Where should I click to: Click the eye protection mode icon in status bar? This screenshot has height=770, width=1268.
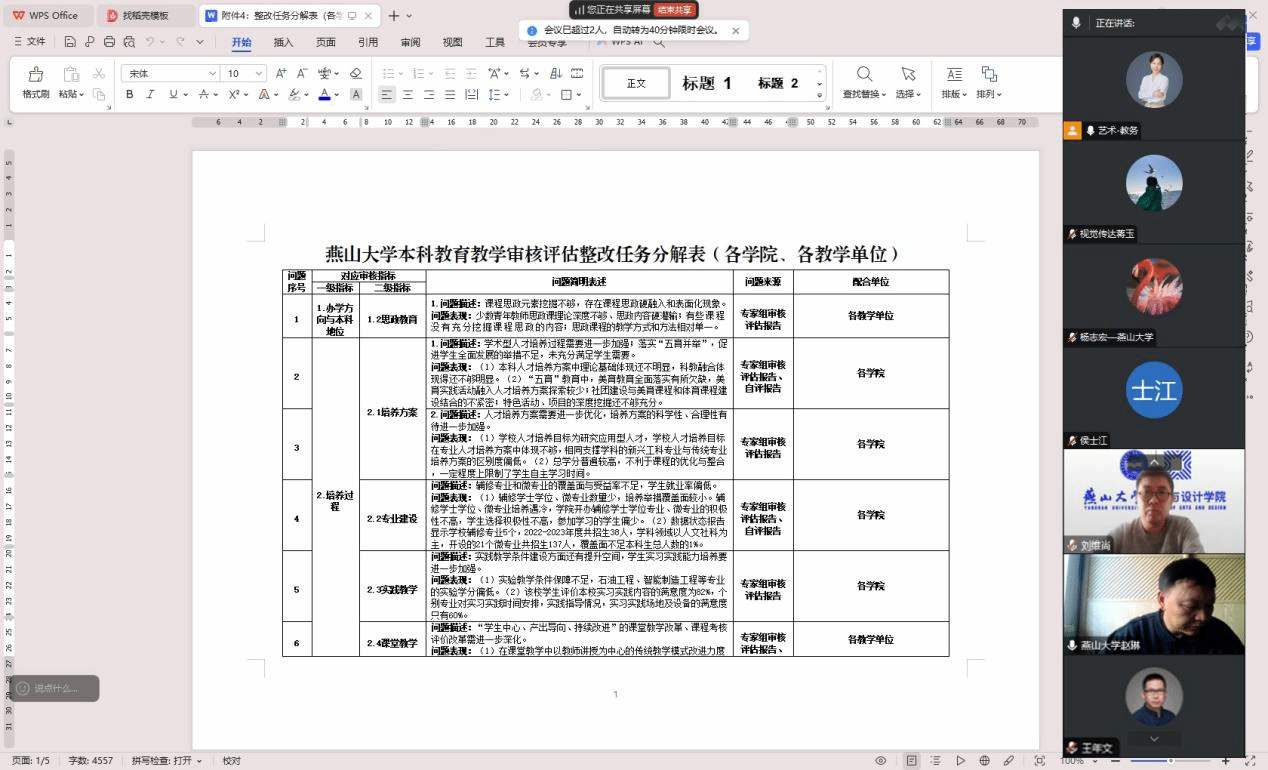(881, 761)
